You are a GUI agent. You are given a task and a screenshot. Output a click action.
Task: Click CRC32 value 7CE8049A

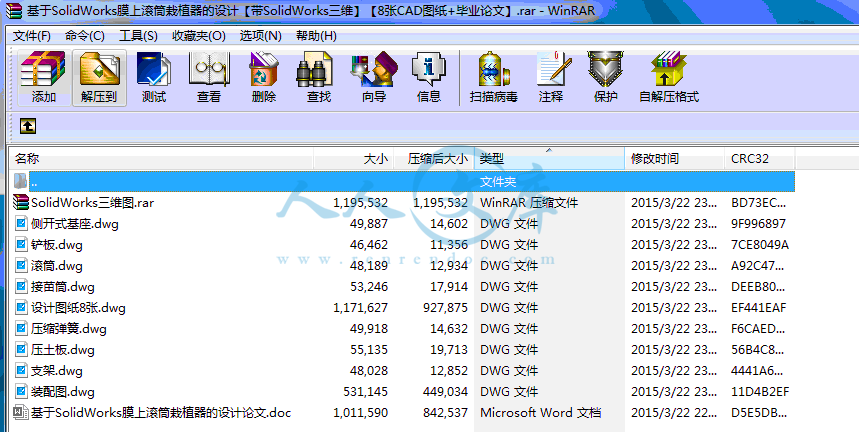pos(759,245)
